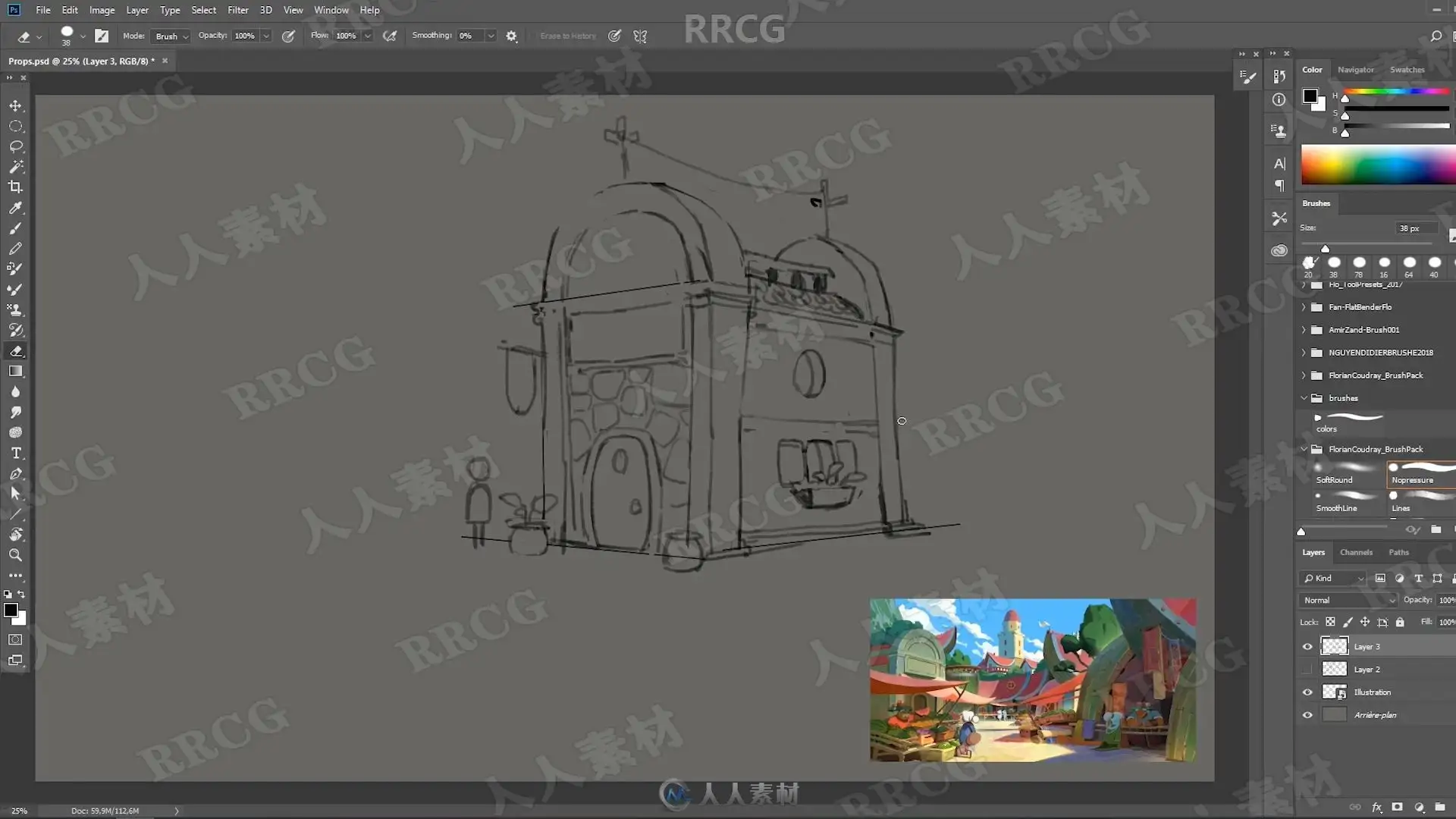Select the Hand tool
The image size is (1456, 819).
pyautogui.click(x=15, y=535)
